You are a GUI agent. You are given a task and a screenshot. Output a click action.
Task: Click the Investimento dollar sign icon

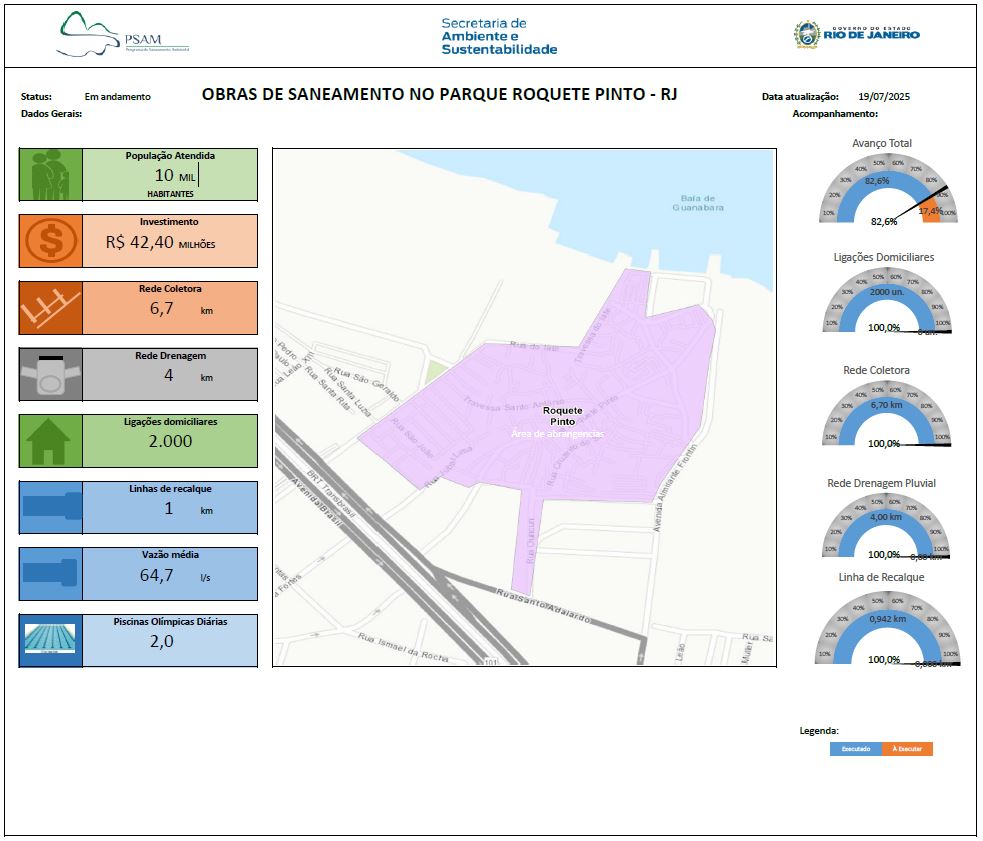pos(50,241)
